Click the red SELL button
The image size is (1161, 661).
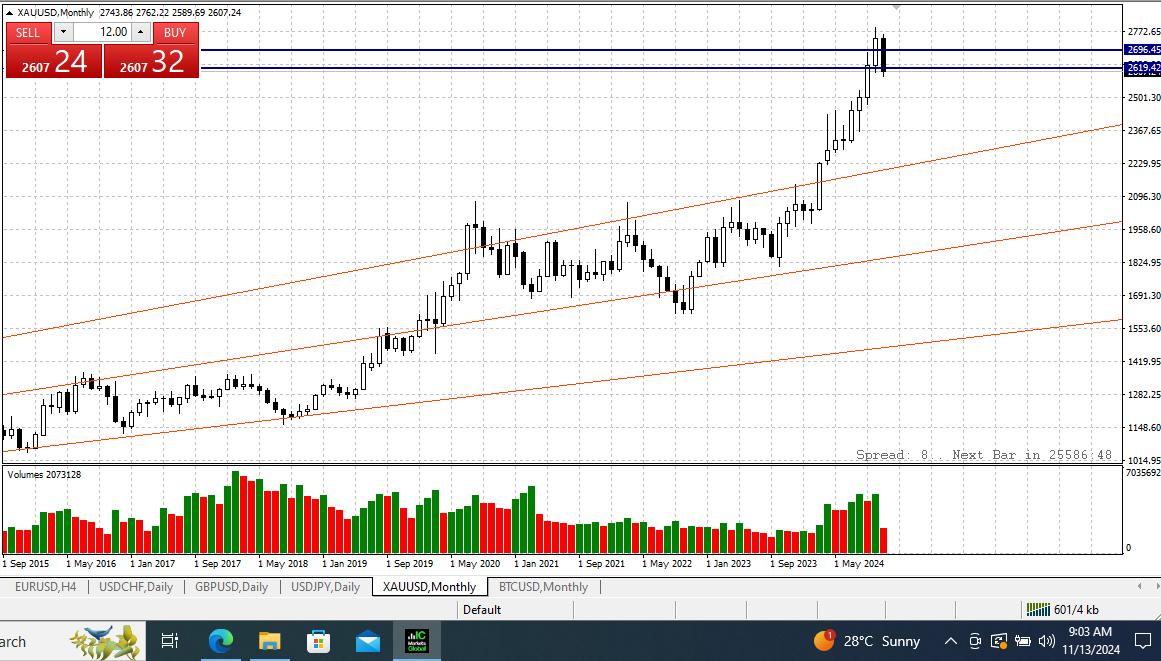click(x=28, y=33)
